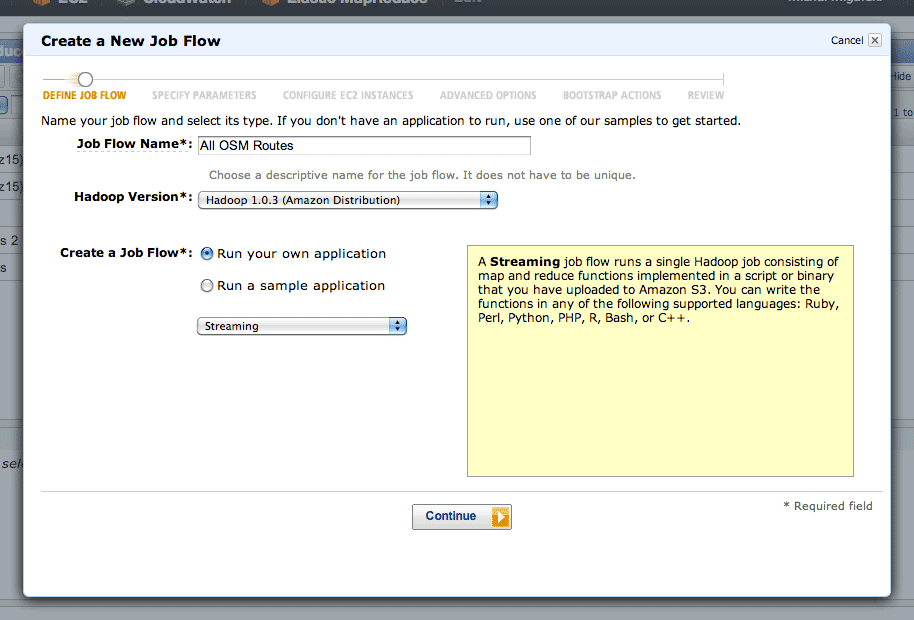The image size is (914, 620).
Task: Click the CloudWatch tab icon in header
Action: click(x=126, y=2)
